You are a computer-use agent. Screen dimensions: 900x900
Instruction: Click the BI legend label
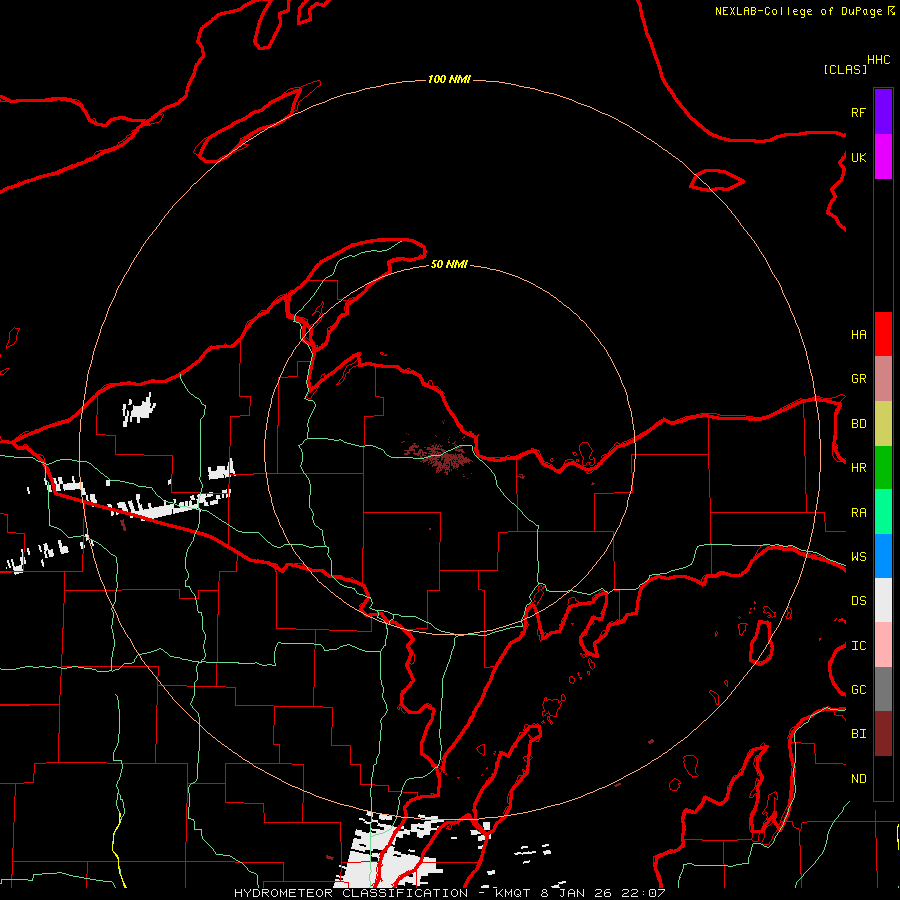pyautogui.click(x=858, y=734)
